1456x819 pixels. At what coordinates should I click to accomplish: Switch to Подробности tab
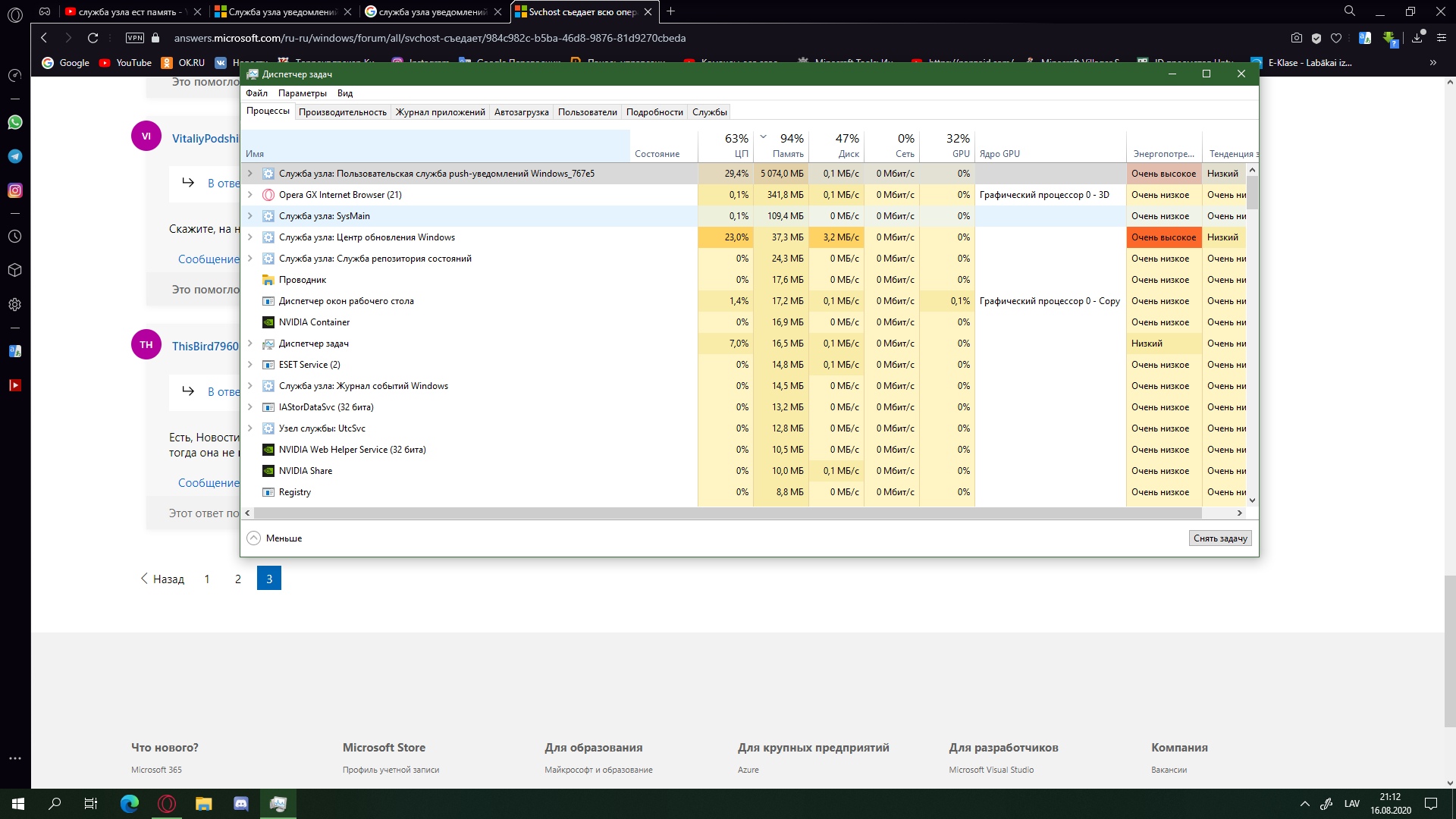point(654,112)
